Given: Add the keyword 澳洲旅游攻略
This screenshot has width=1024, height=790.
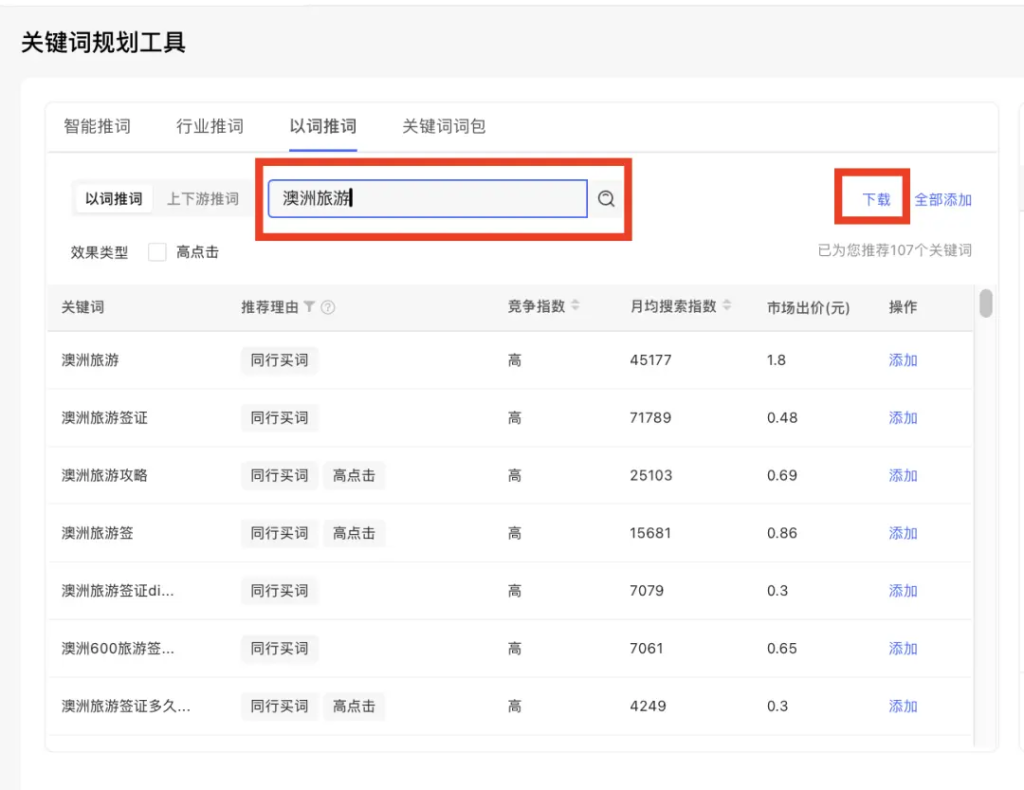Looking at the screenshot, I should [902, 475].
